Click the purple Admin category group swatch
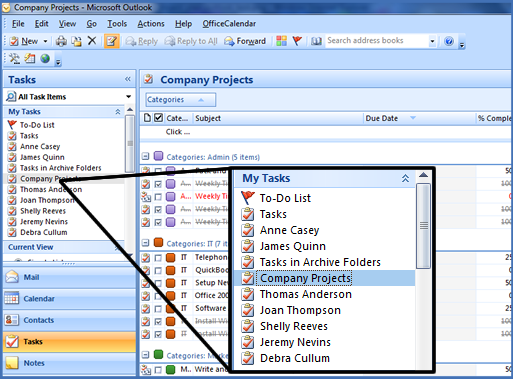This screenshot has width=513, height=379. (x=159, y=156)
